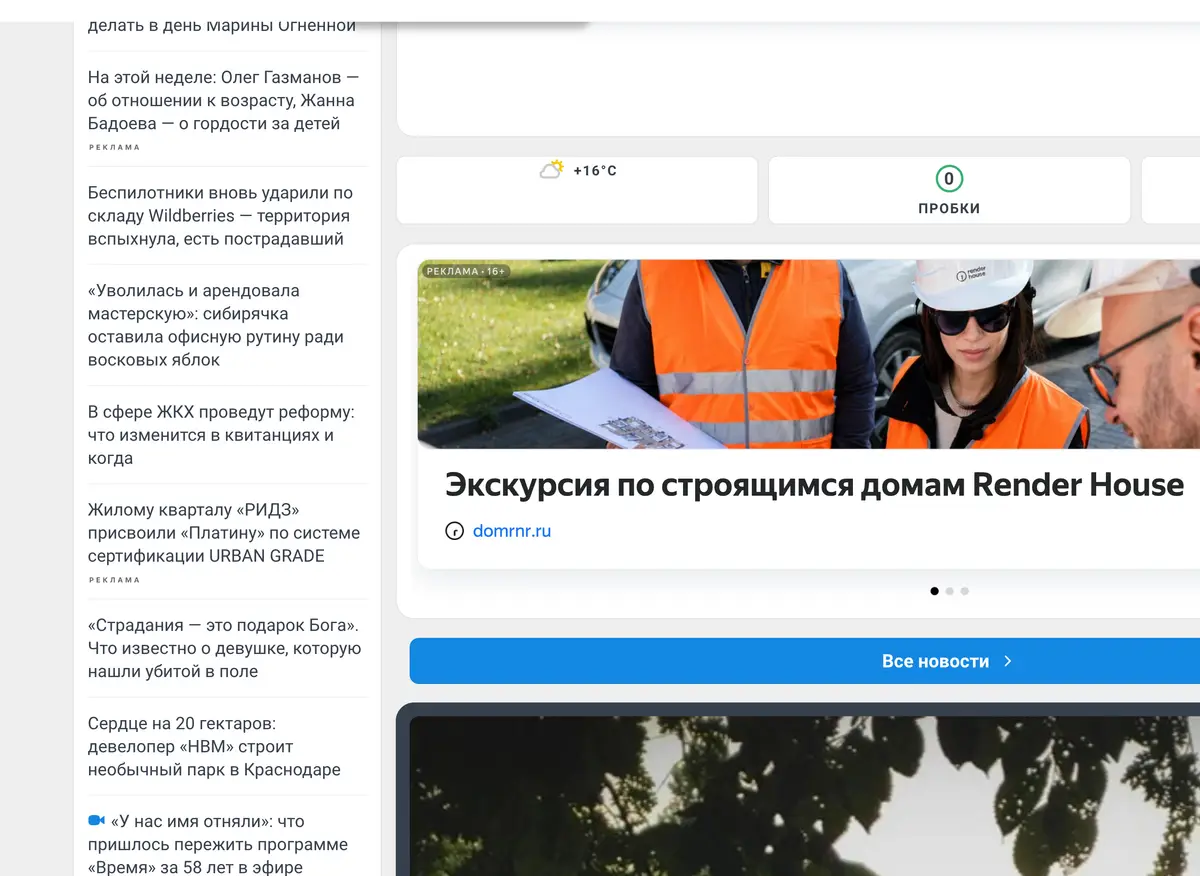Read the Wildberries drone strike story
The width and height of the screenshot is (1200, 876).
click(221, 216)
